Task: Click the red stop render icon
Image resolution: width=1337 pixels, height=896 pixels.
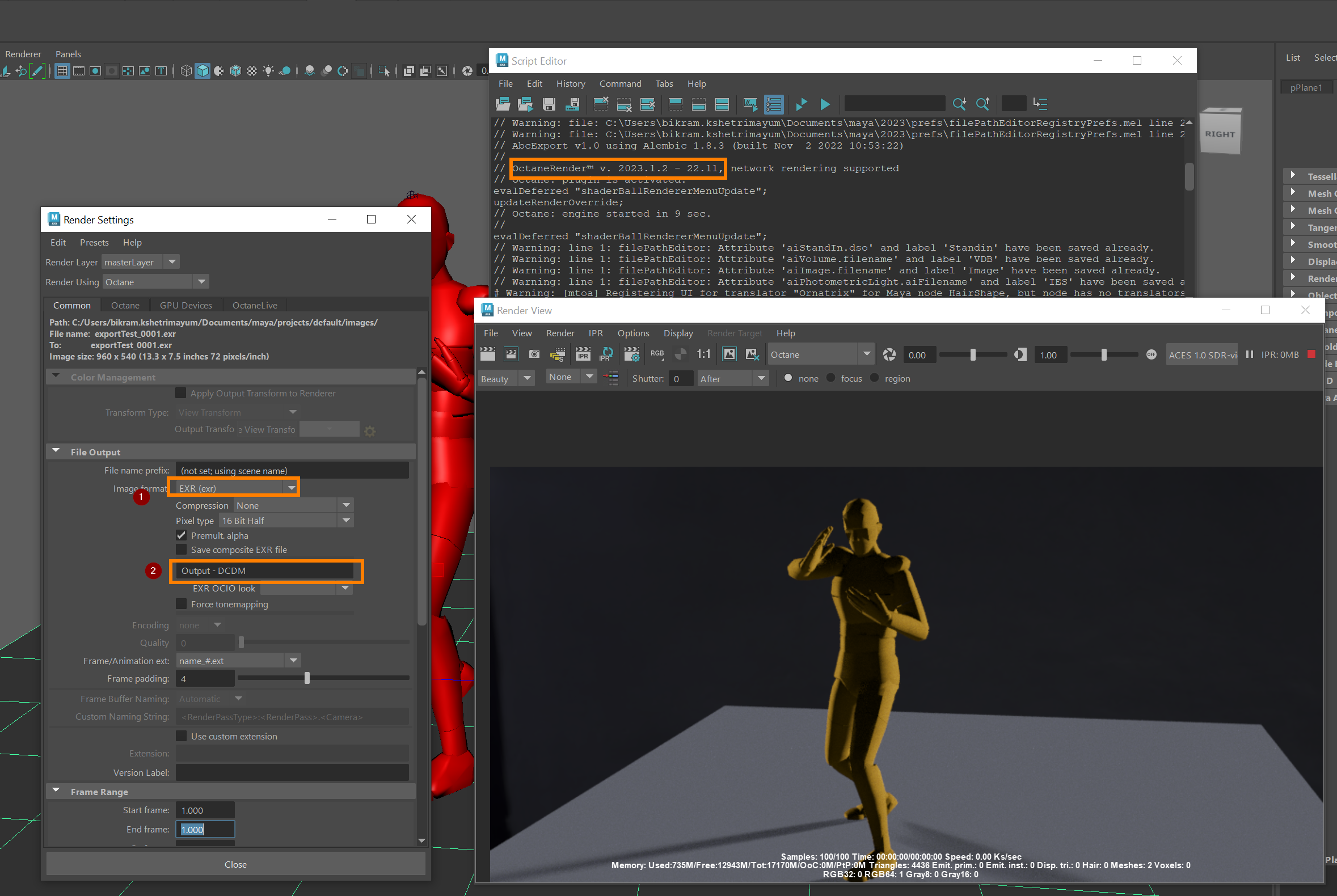Action: click(x=1311, y=354)
